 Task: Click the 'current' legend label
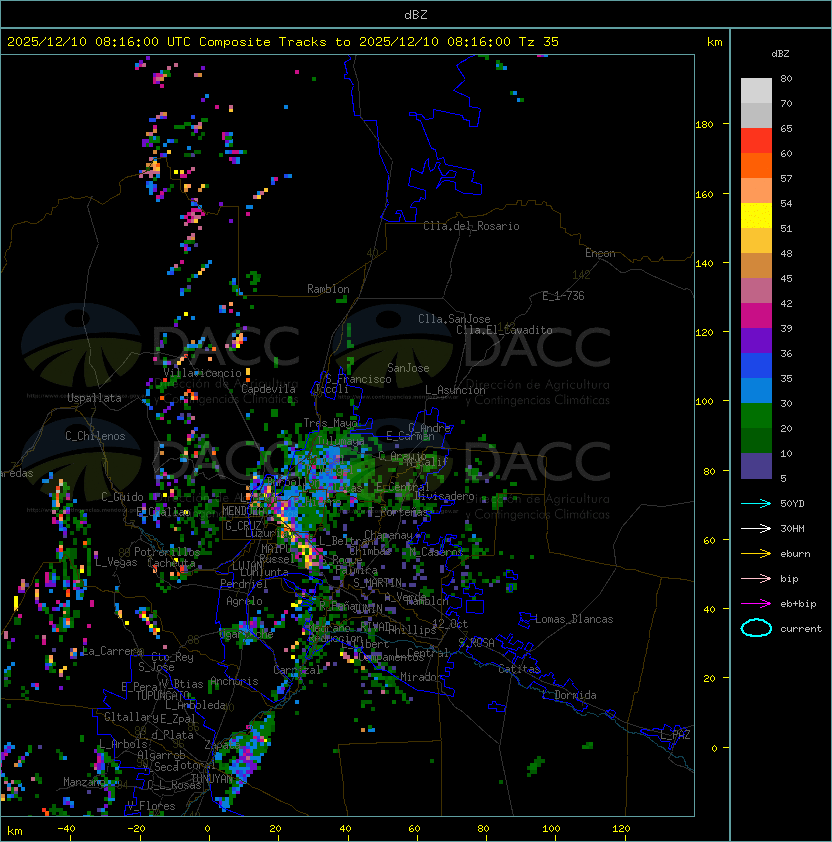pos(801,629)
